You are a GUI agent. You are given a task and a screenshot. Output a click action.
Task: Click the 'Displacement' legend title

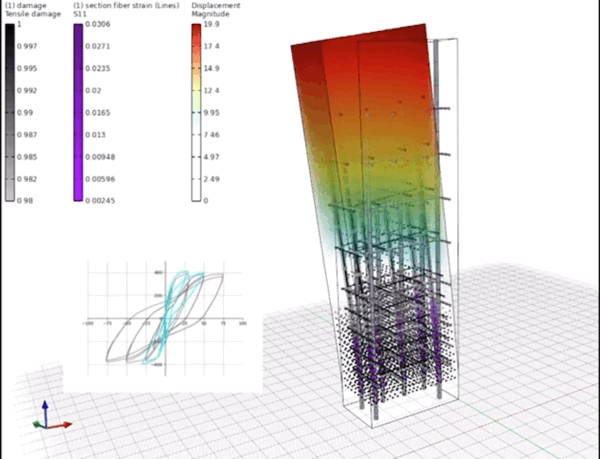pos(216,5)
